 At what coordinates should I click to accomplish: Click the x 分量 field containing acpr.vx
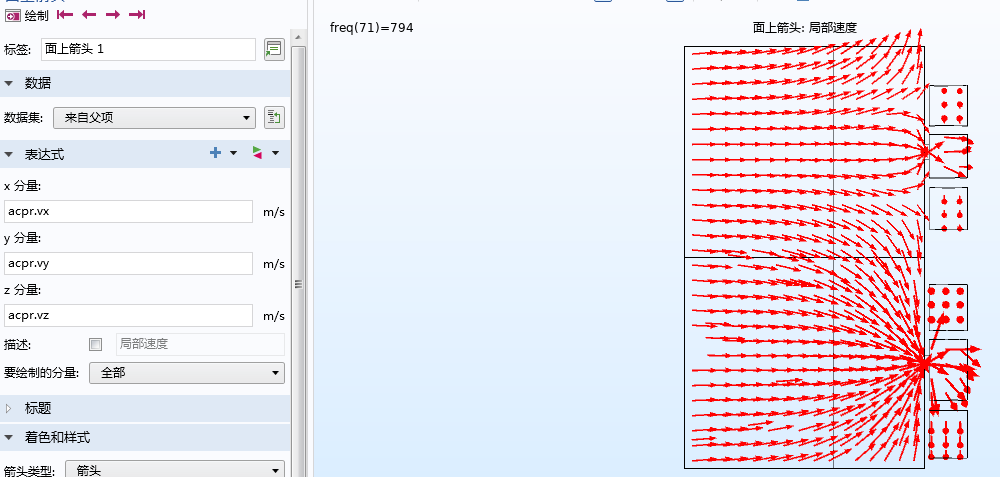pyautogui.click(x=128, y=211)
